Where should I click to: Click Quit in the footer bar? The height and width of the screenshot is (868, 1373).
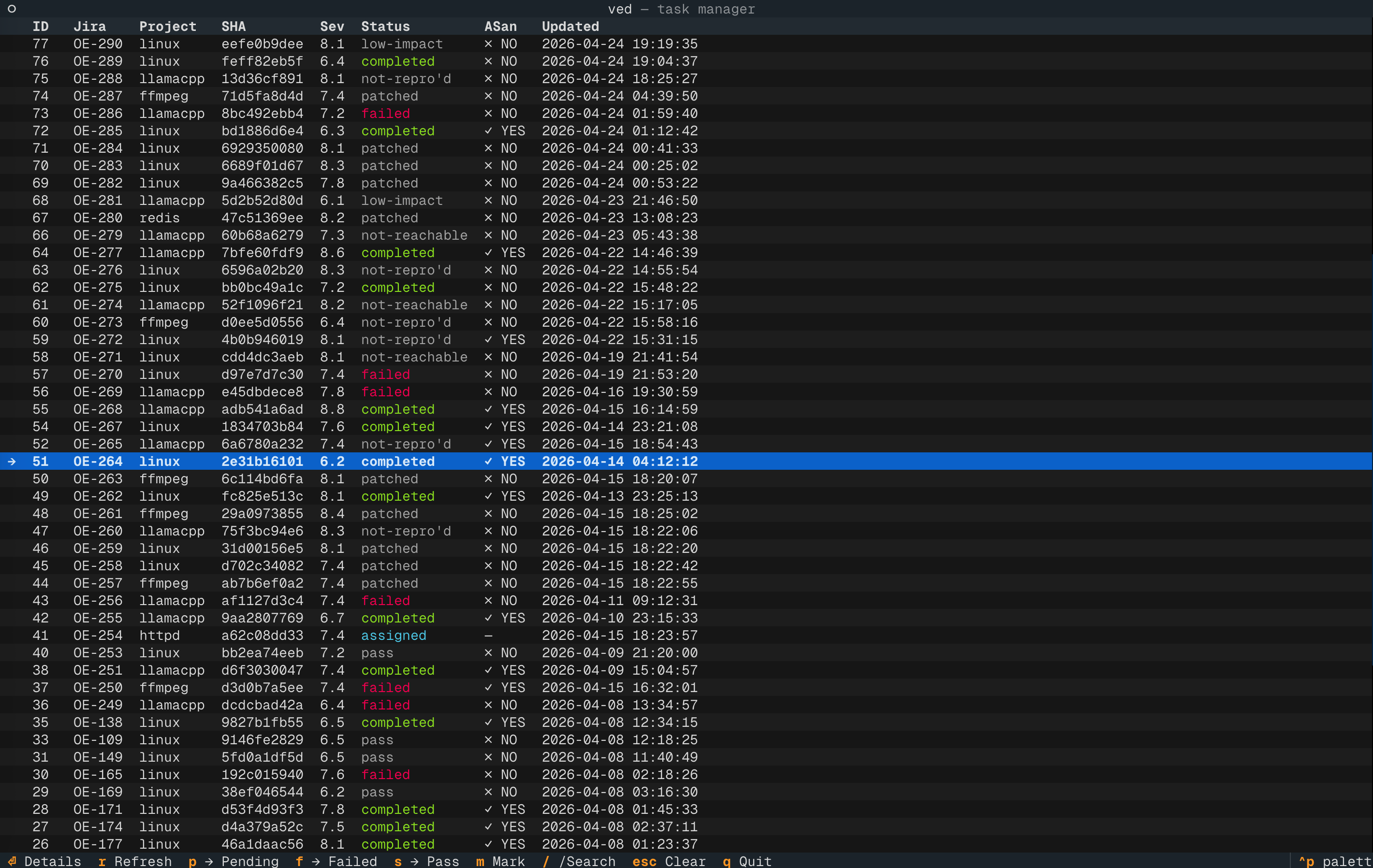pyautogui.click(x=747, y=861)
